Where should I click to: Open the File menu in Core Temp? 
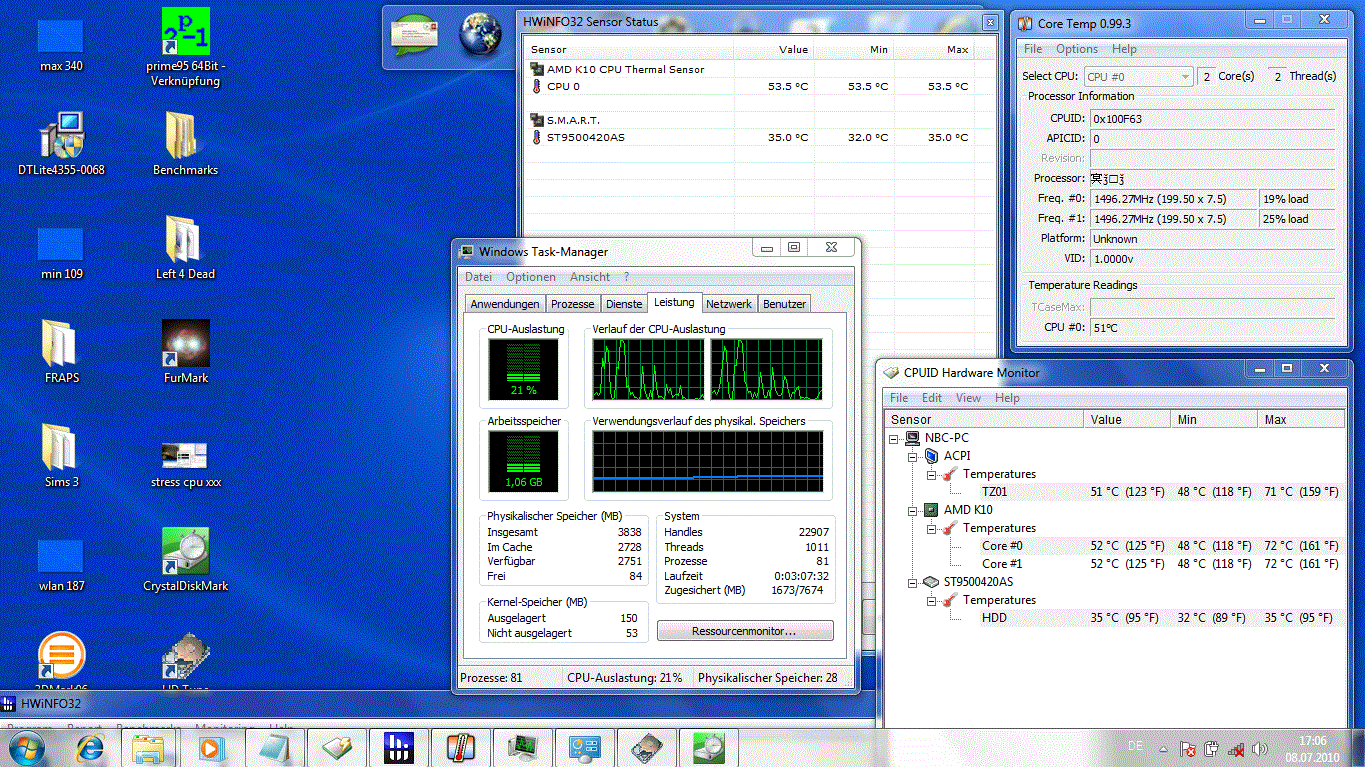[x=1033, y=49]
